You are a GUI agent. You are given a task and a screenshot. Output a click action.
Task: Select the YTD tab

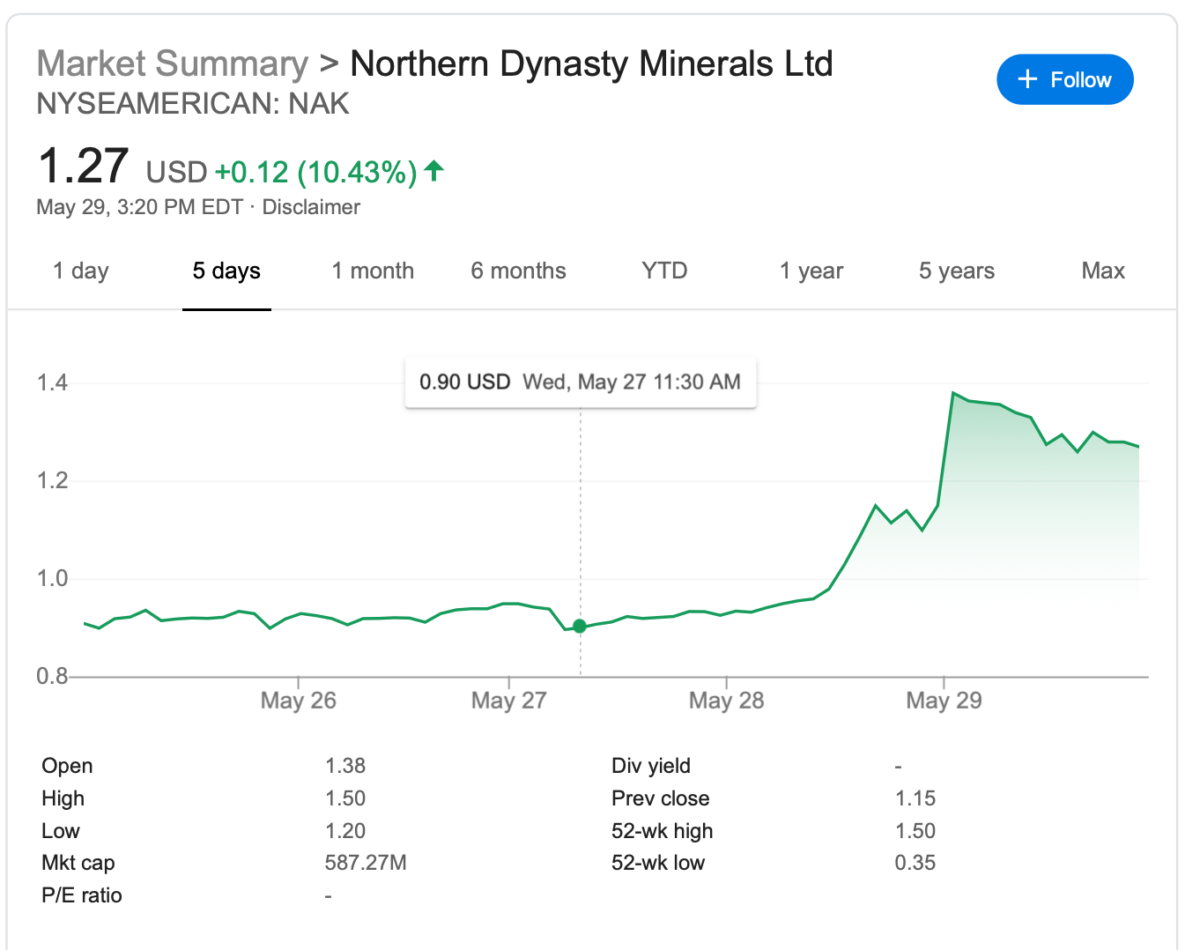(x=665, y=271)
